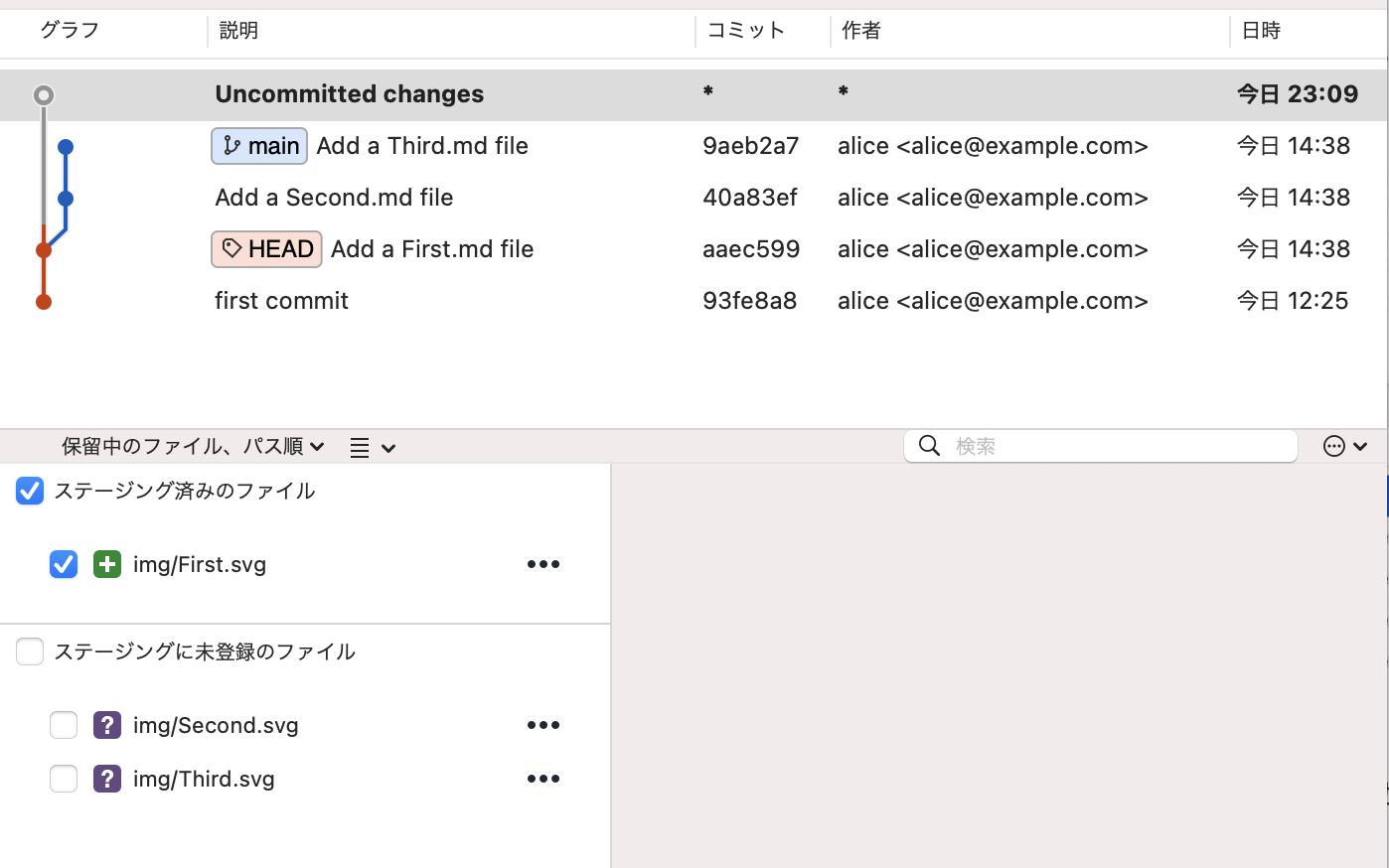Click commit hash 93fe8a8
Screen dimensions: 1389x868
(x=750, y=301)
